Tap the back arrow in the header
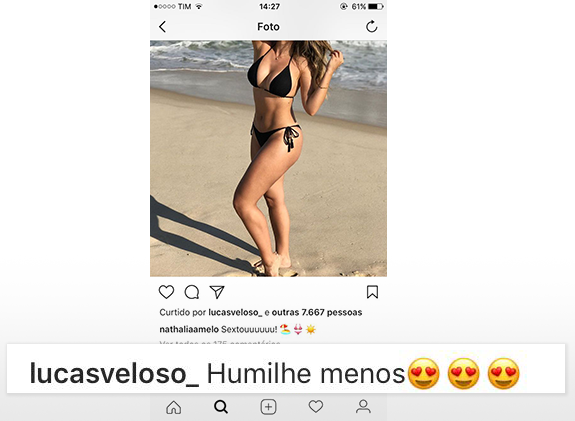This screenshot has height=421, width=575. 162,27
